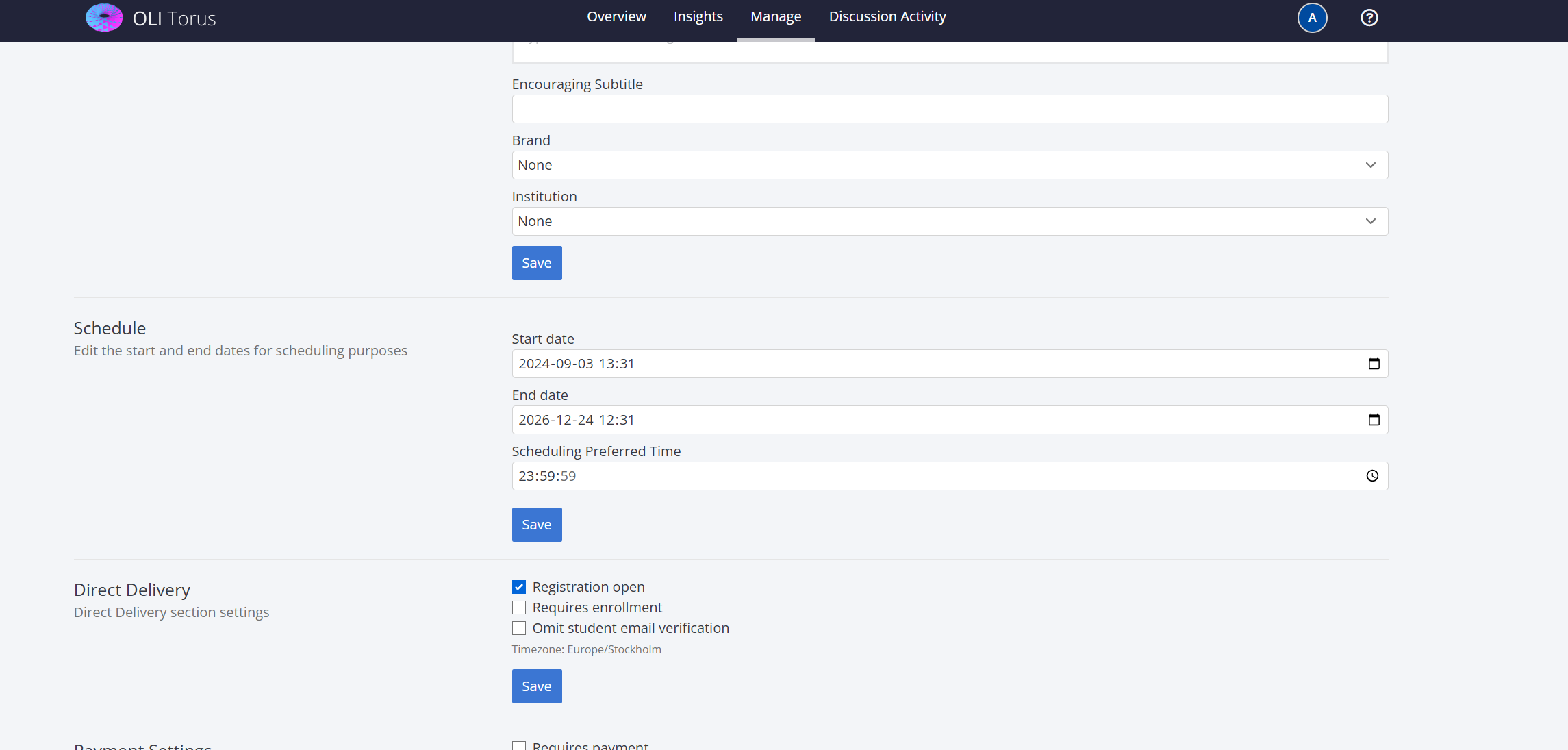Go to Discussion Activity tab
1568x750 pixels.
(x=887, y=16)
